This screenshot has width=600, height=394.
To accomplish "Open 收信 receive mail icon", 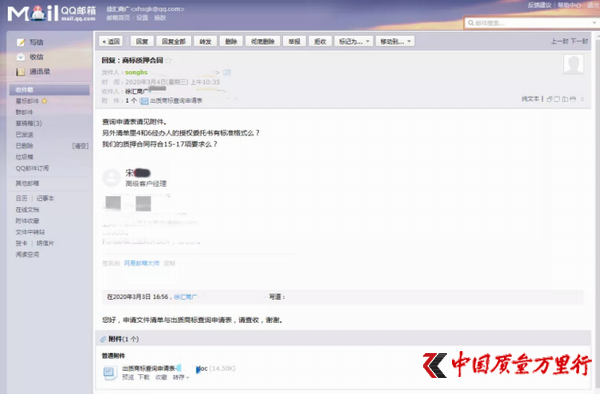I will pos(21,57).
